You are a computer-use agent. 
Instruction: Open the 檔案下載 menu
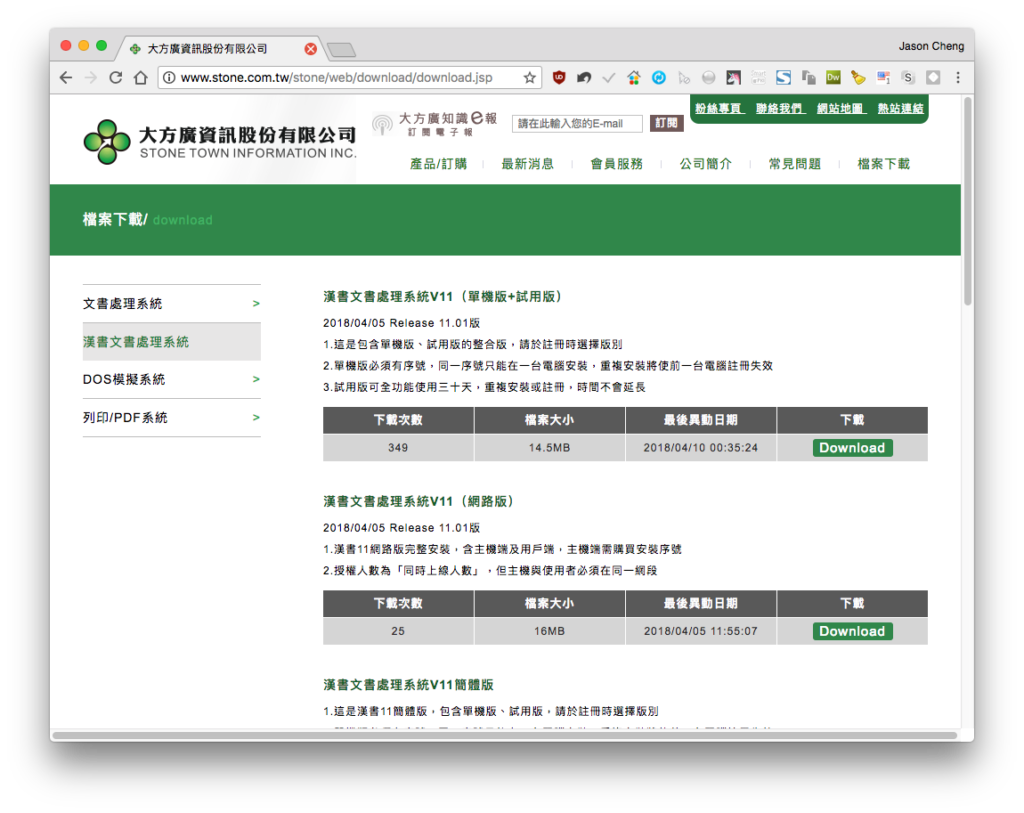click(x=883, y=164)
